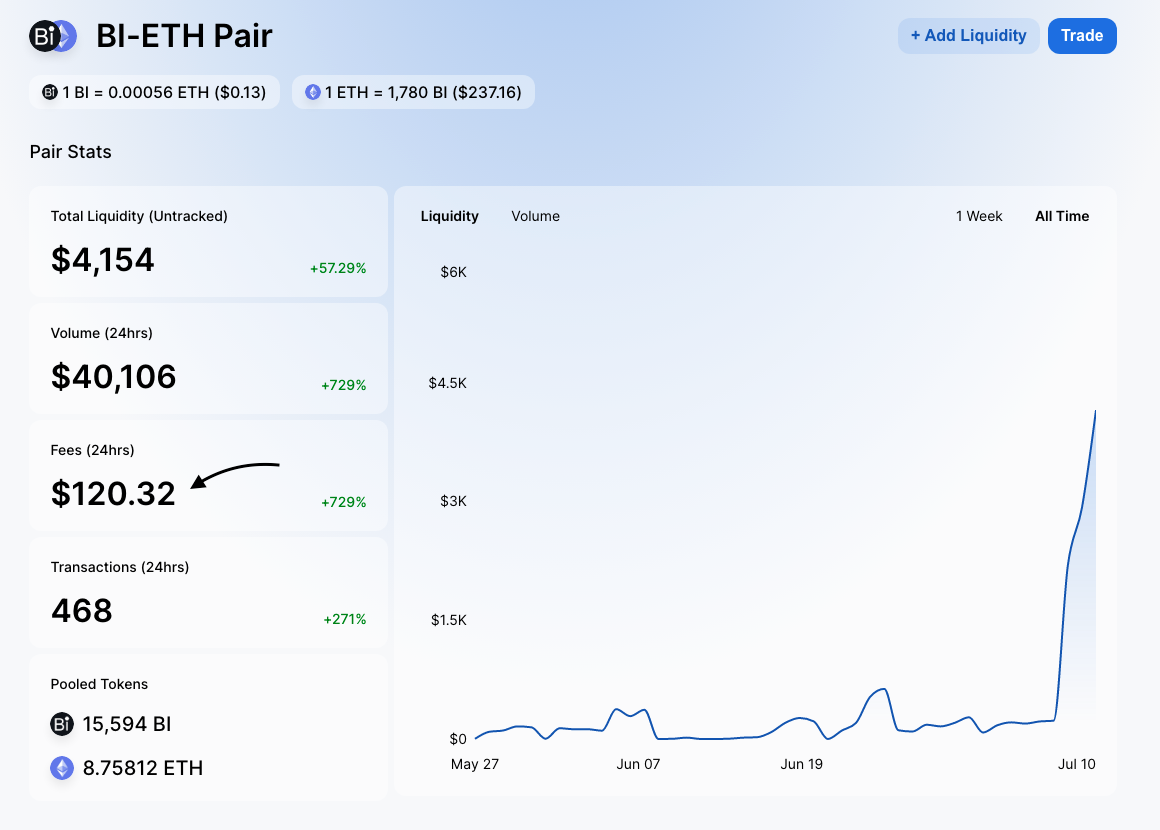Screen dimensions: 1160x830
Task: Click the Pooled Tokens label
Action: 99,684
